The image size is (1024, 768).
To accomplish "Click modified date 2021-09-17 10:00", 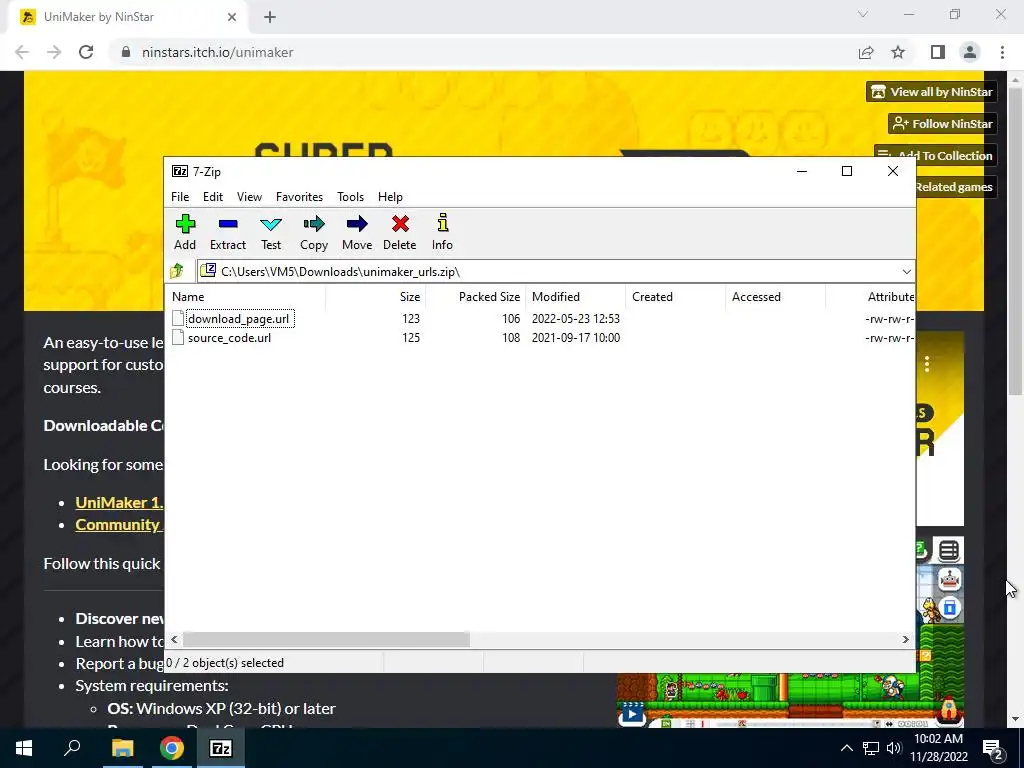I will pos(576,338).
